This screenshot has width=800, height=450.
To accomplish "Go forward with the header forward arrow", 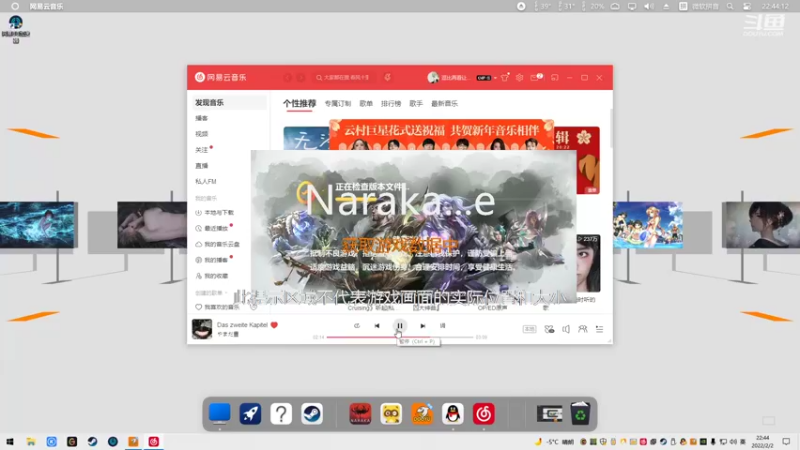I will point(301,78).
